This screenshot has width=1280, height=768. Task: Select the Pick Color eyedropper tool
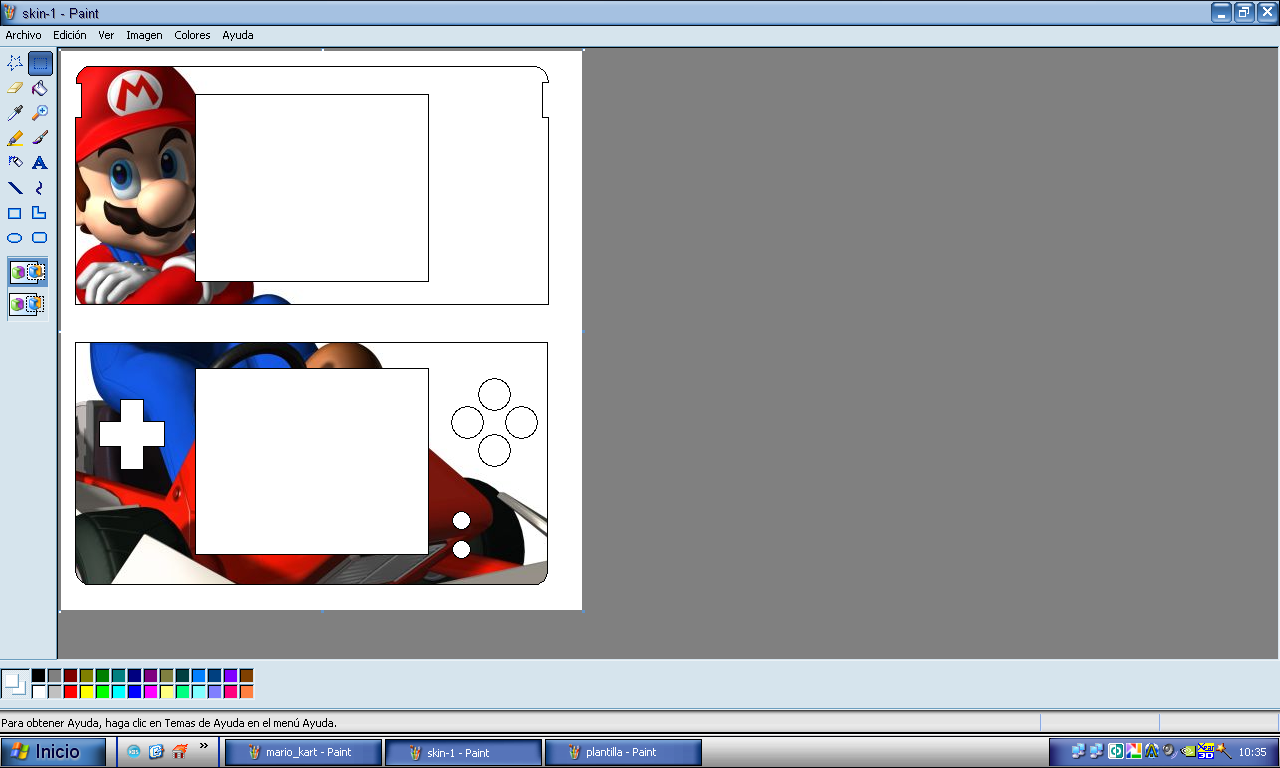tap(15, 113)
